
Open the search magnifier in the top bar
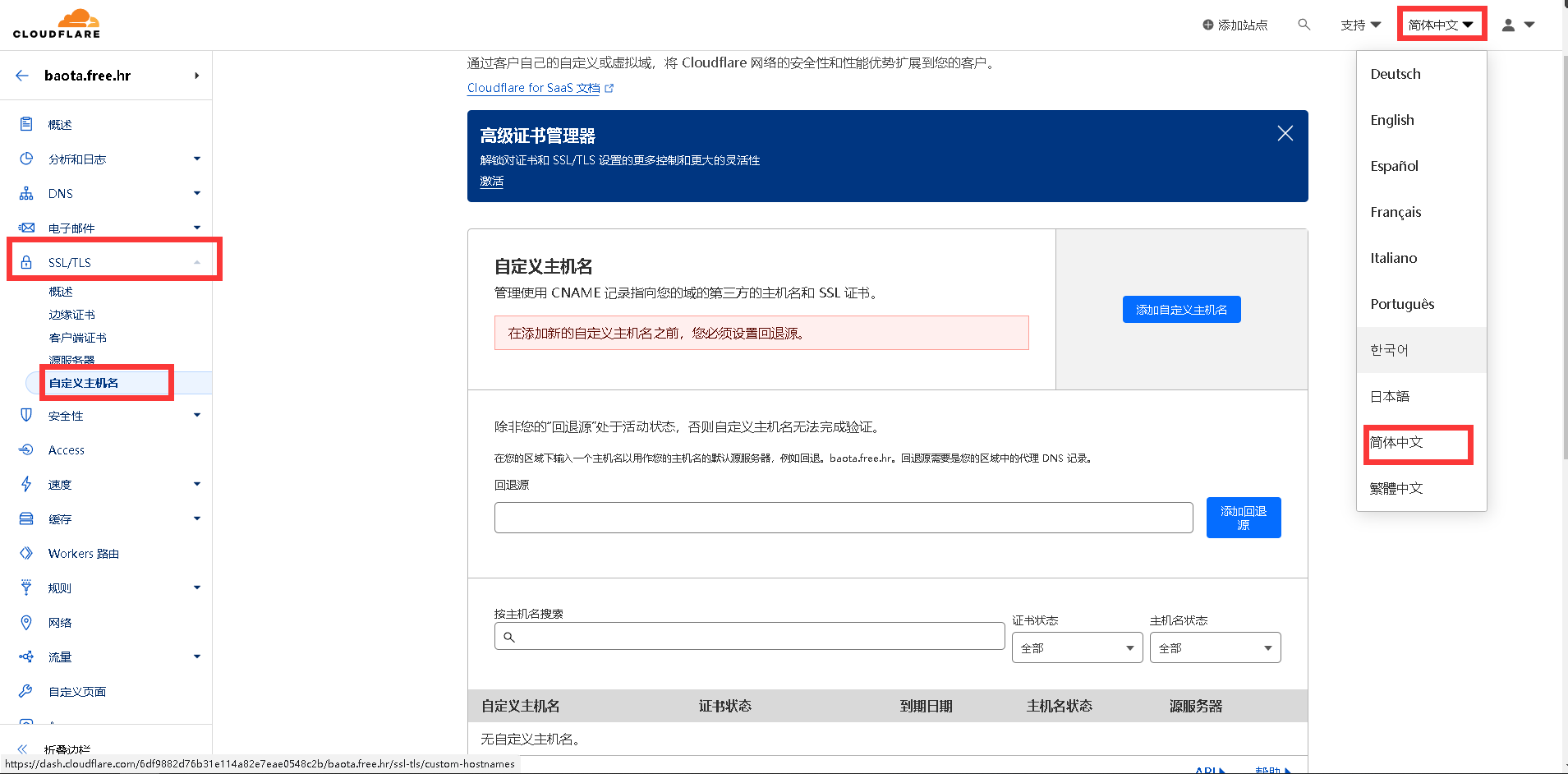pyautogui.click(x=1304, y=25)
